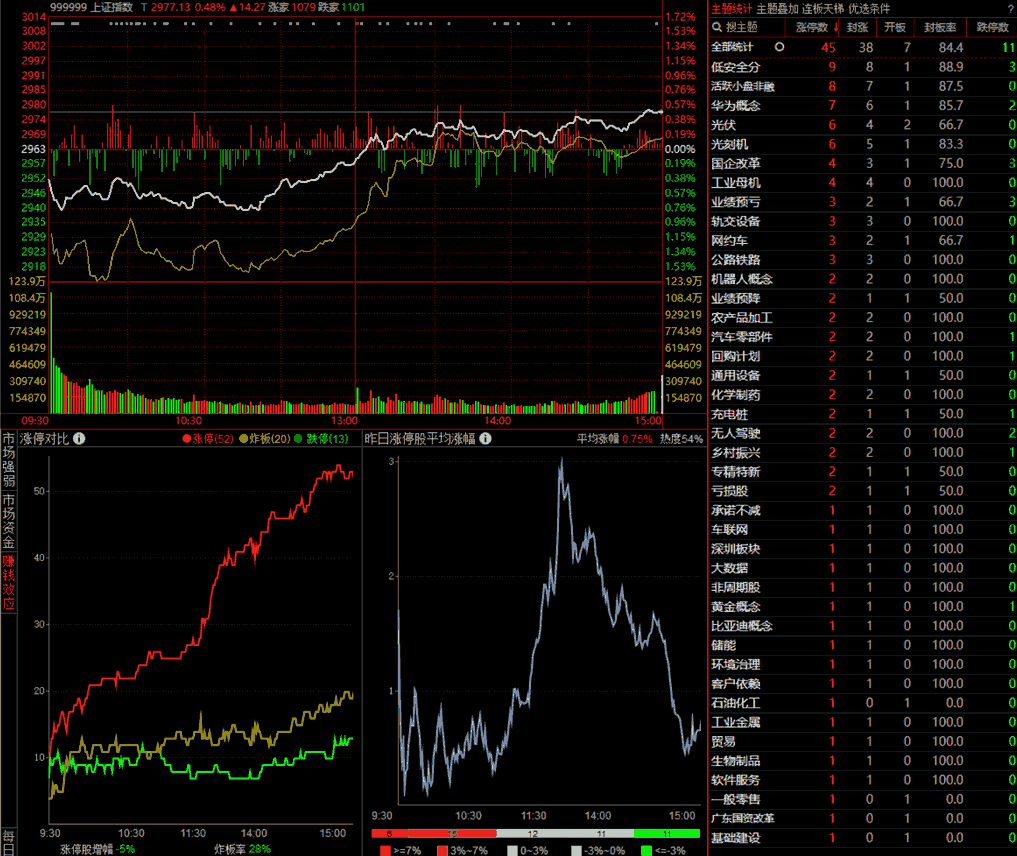
Task: Select the 回购计划 theme row
Action: (863, 356)
